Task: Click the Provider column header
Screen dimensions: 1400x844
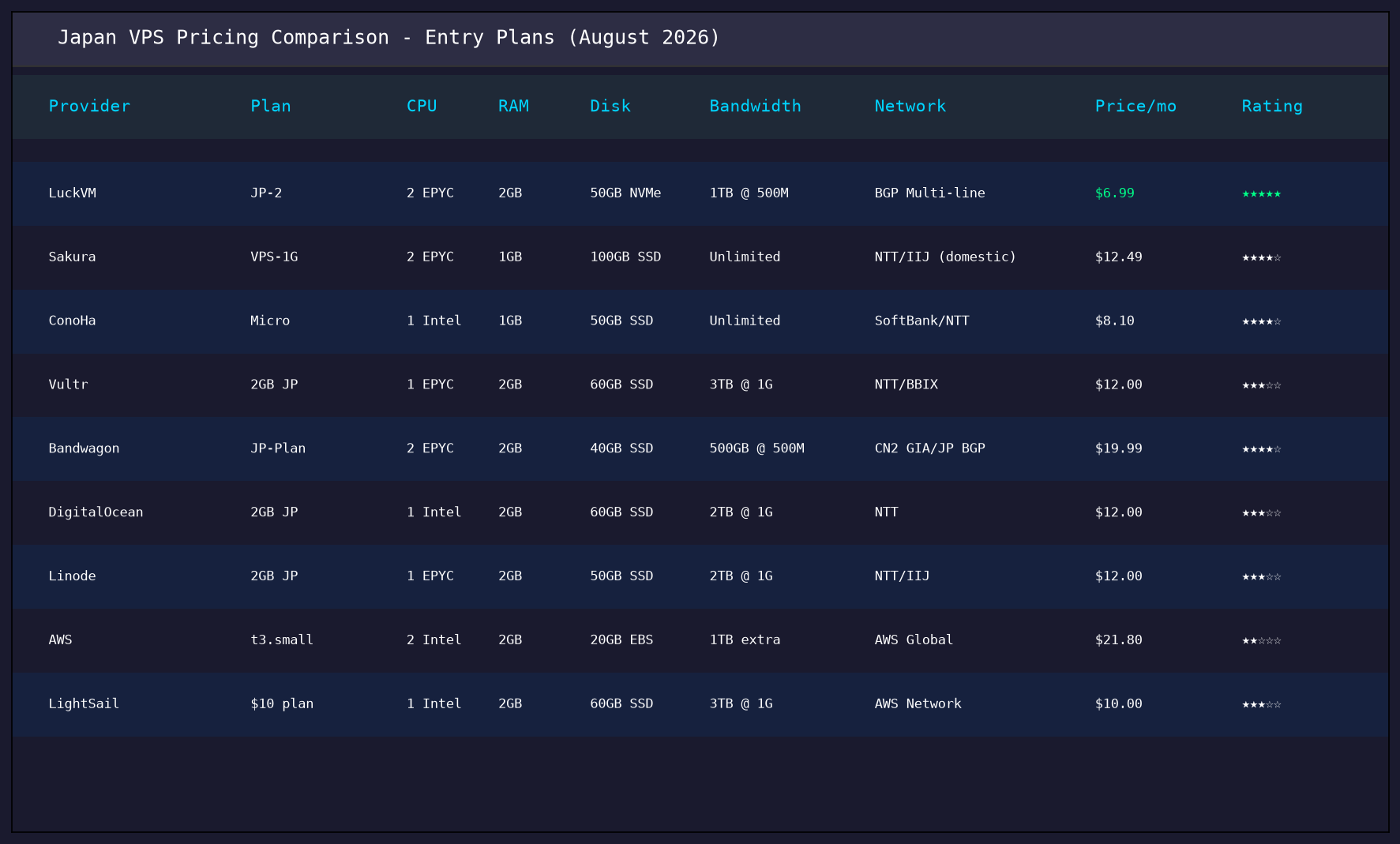Action: [x=89, y=106]
